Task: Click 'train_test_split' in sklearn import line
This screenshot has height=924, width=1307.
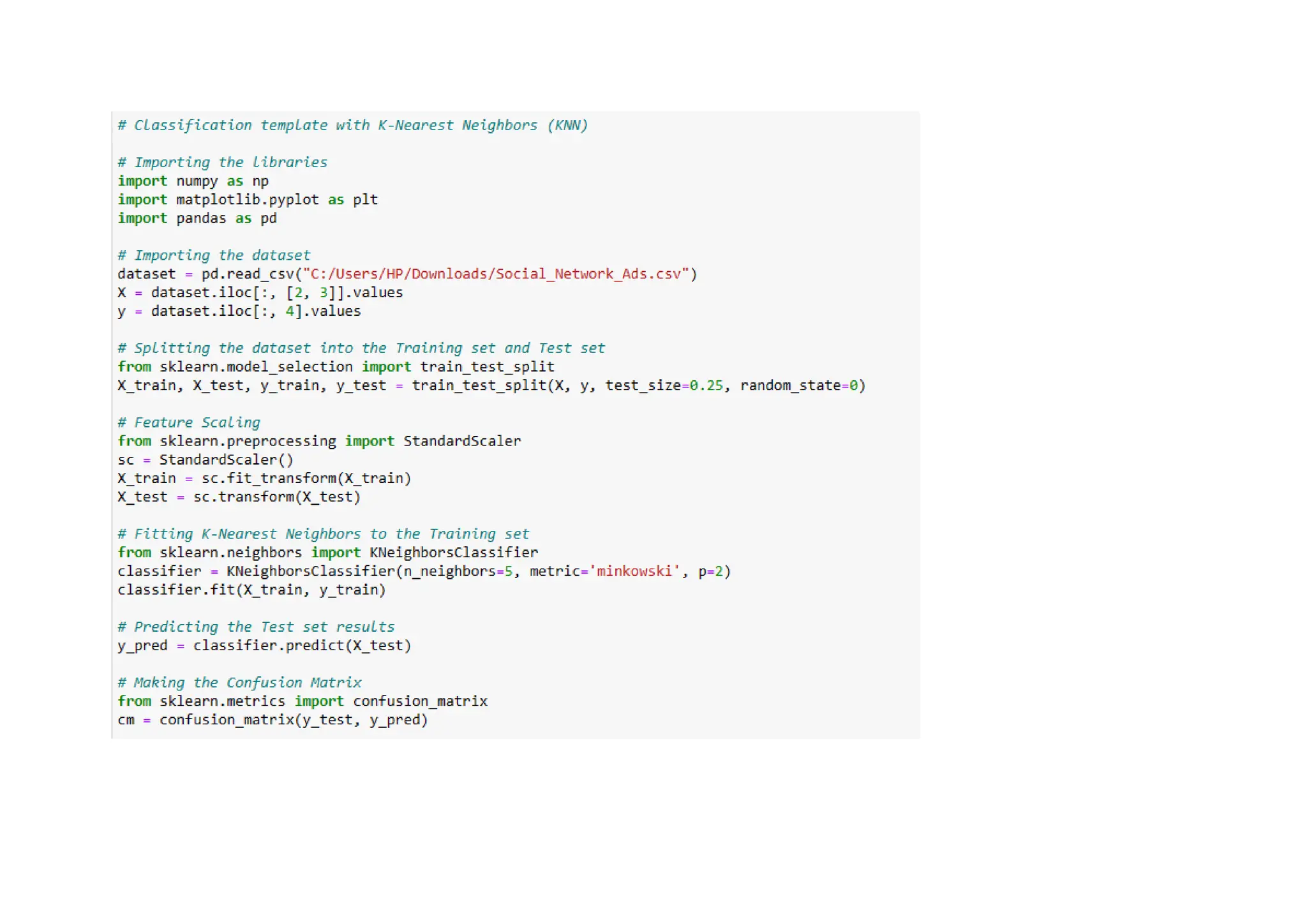Action: click(487, 367)
